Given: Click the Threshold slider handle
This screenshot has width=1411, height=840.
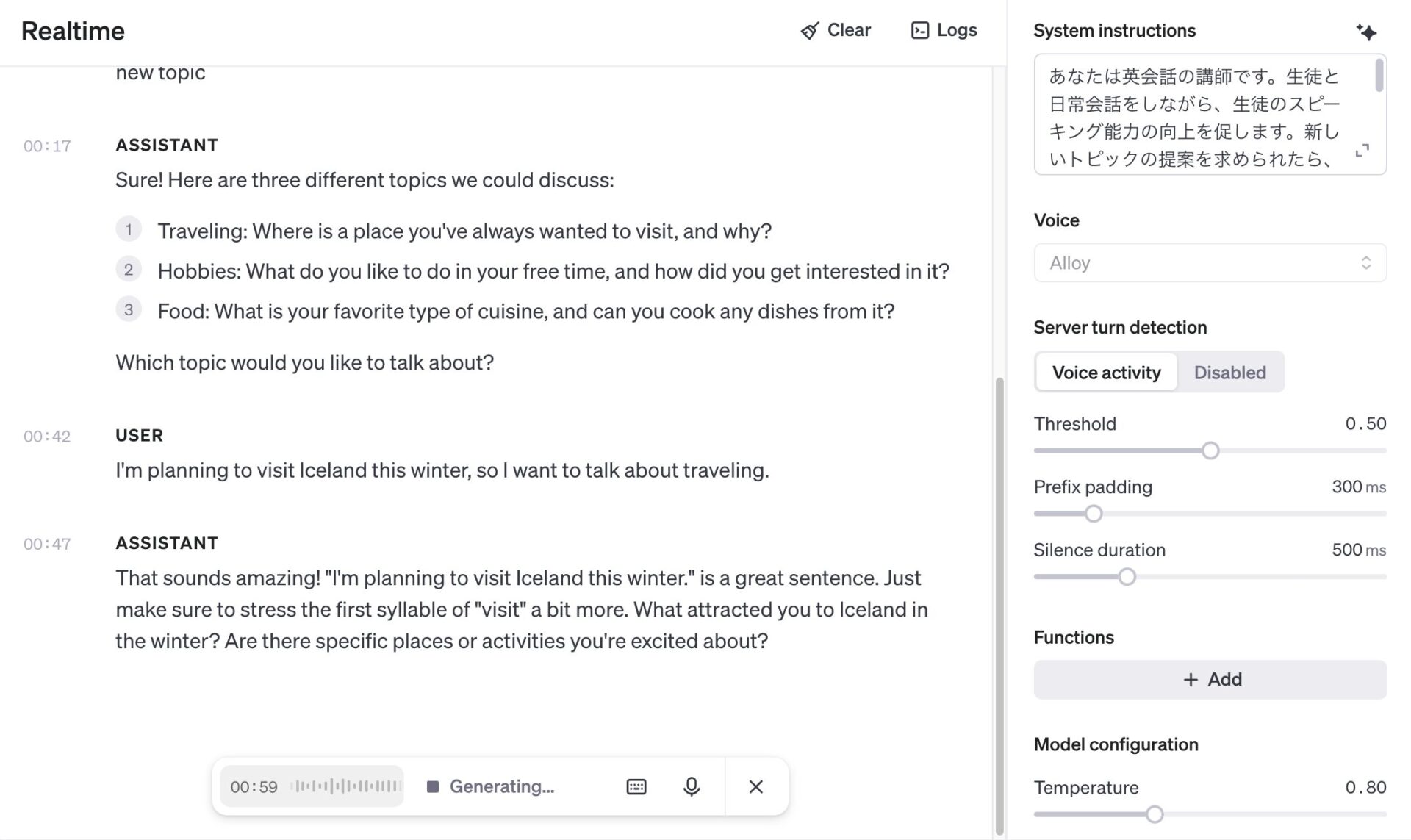Looking at the screenshot, I should point(1210,450).
